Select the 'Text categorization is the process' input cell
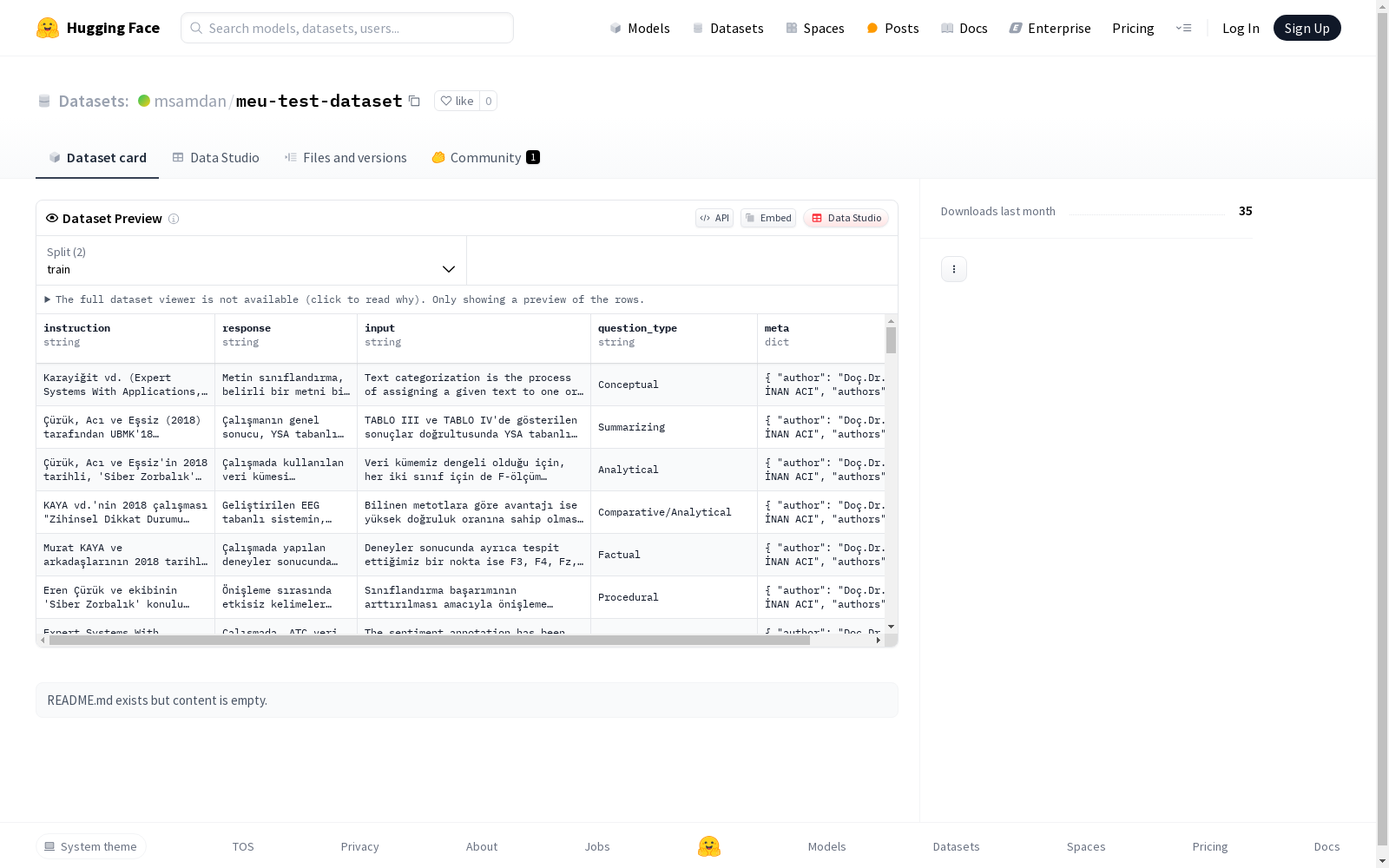 click(474, 385)
